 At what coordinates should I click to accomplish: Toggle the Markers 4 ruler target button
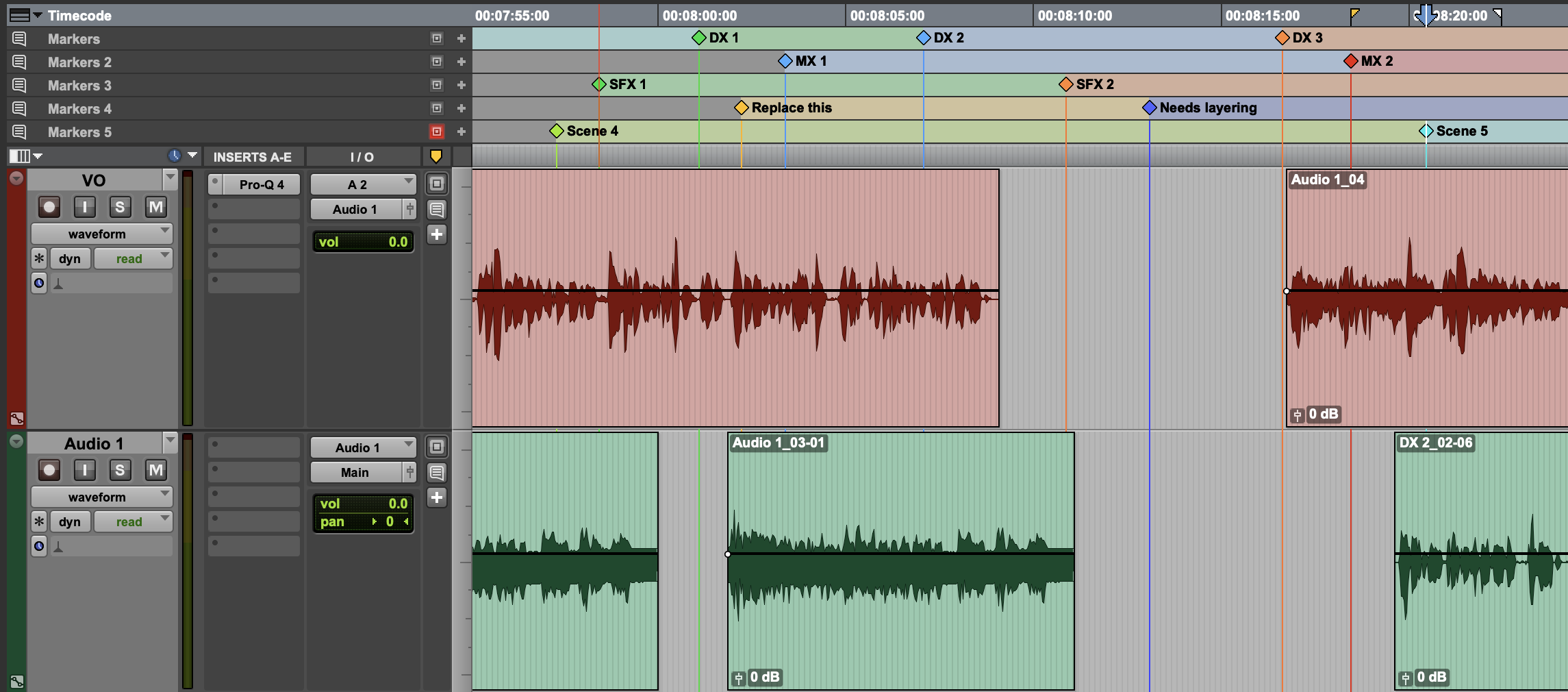click(x=437, y=109)
